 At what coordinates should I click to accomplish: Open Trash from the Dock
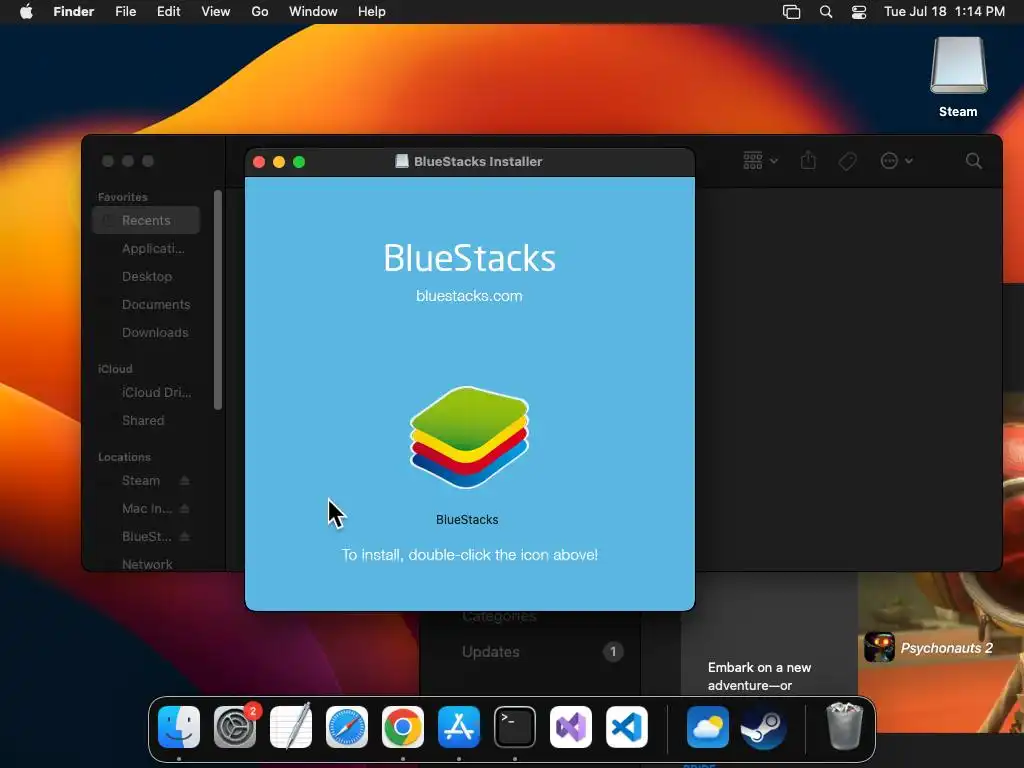tap(844, 727)
